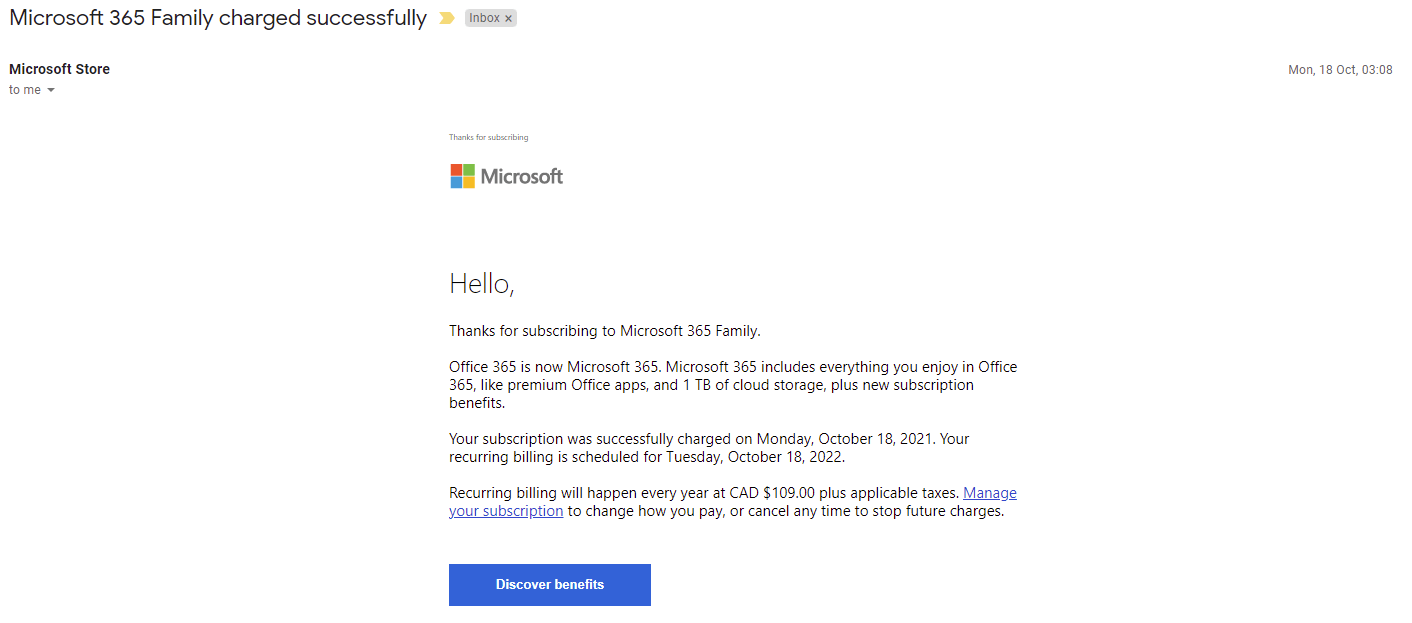Click the 'to me' recipient text
Screen dimensions: 1412x623
pyautogui.click(x=25, y=90)
